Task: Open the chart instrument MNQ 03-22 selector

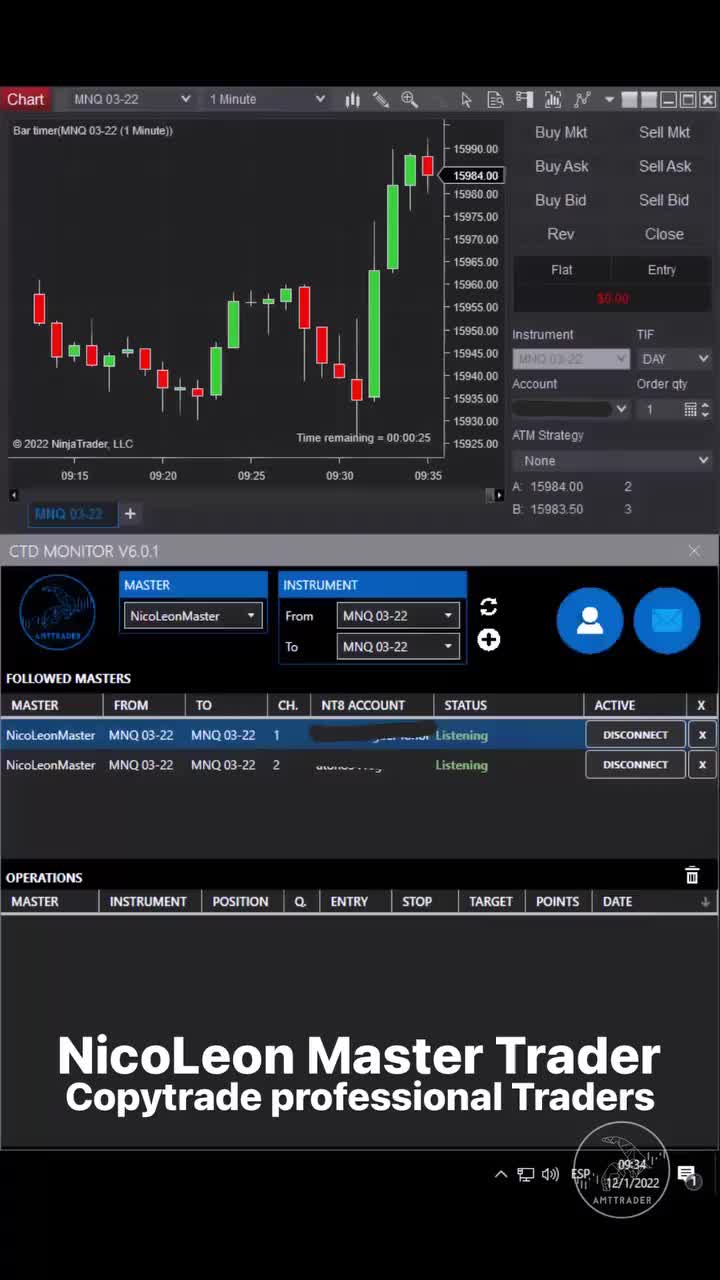Action: [x=132, y=99]
